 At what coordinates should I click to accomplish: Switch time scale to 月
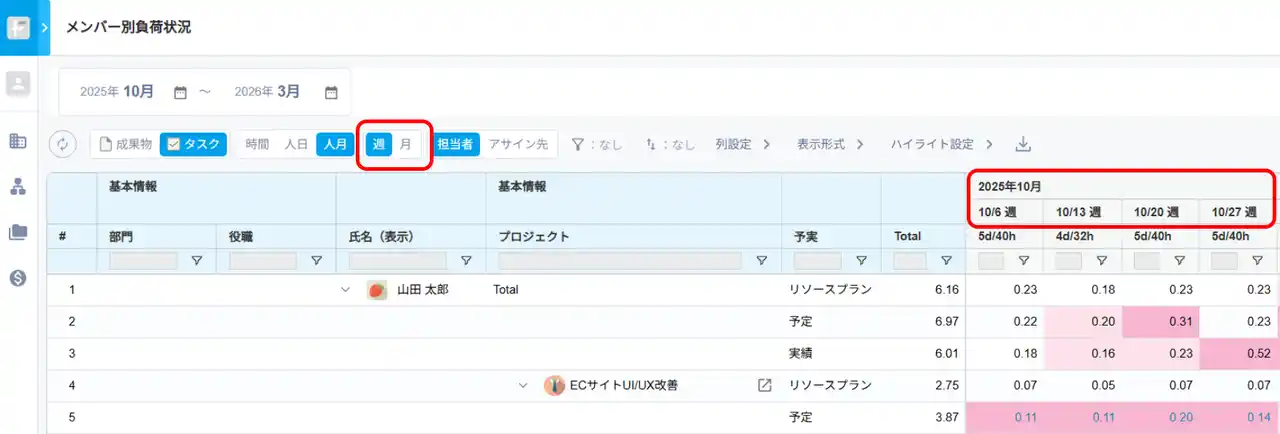pyautogui.click(x=406, y=144)
